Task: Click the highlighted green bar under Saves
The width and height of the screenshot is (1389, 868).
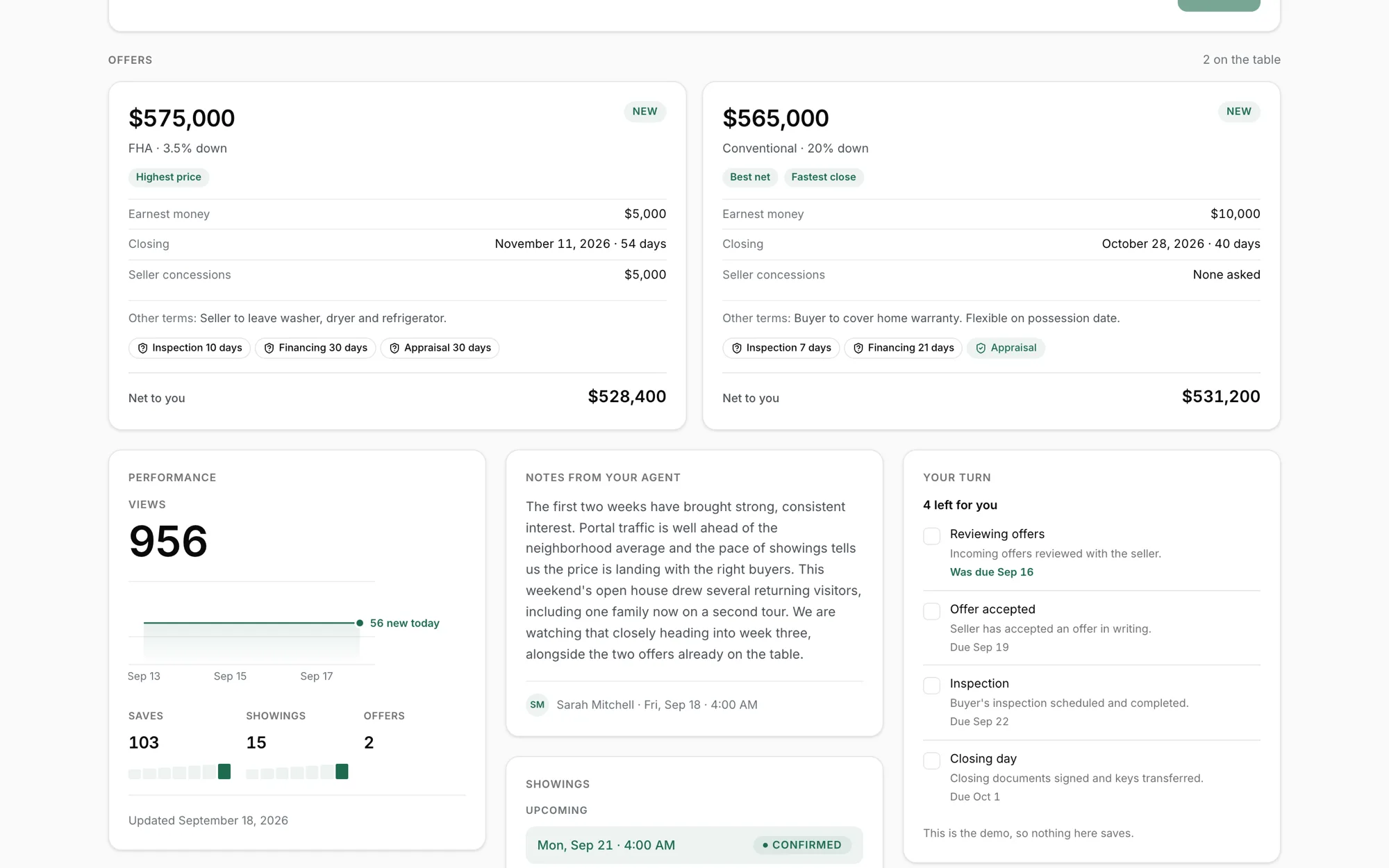Action: click(x=224, y=771)
